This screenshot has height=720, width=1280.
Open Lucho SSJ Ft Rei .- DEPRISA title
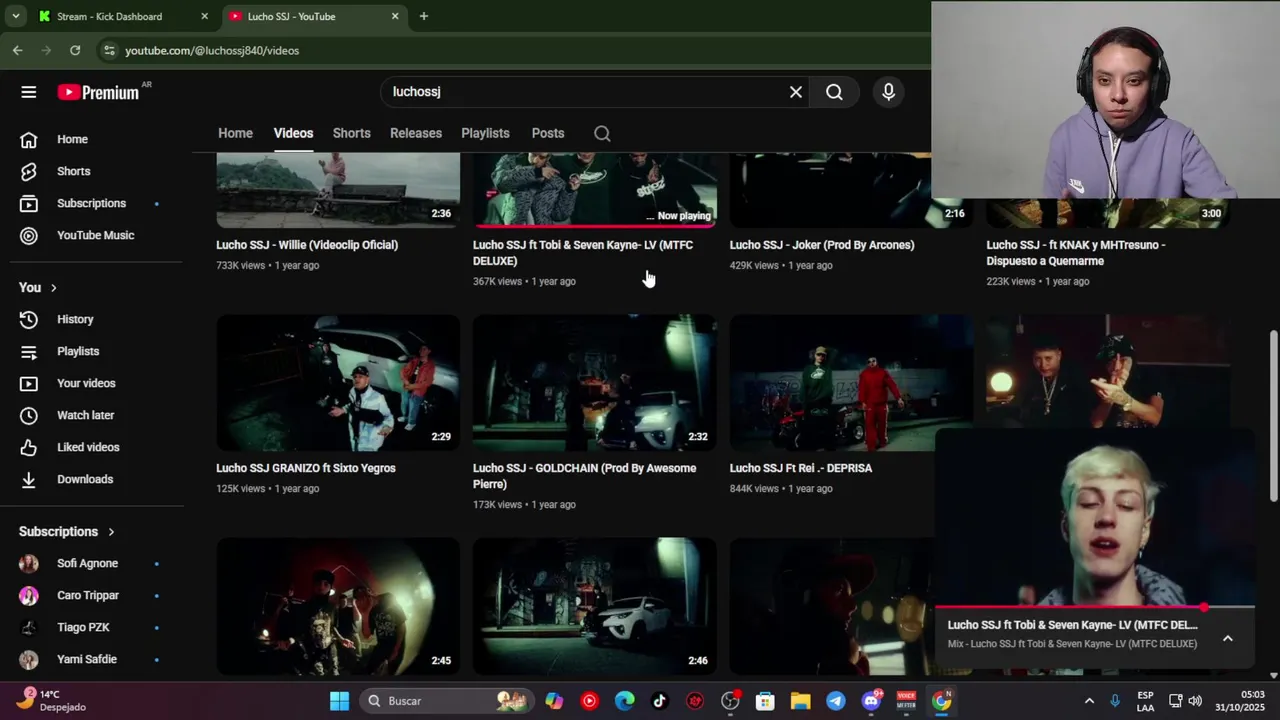801,468
